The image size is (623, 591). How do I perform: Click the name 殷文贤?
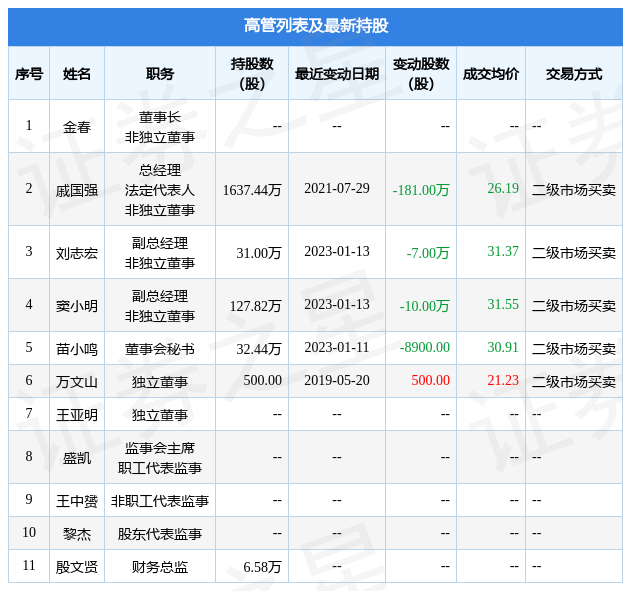[x=77, y=567]
